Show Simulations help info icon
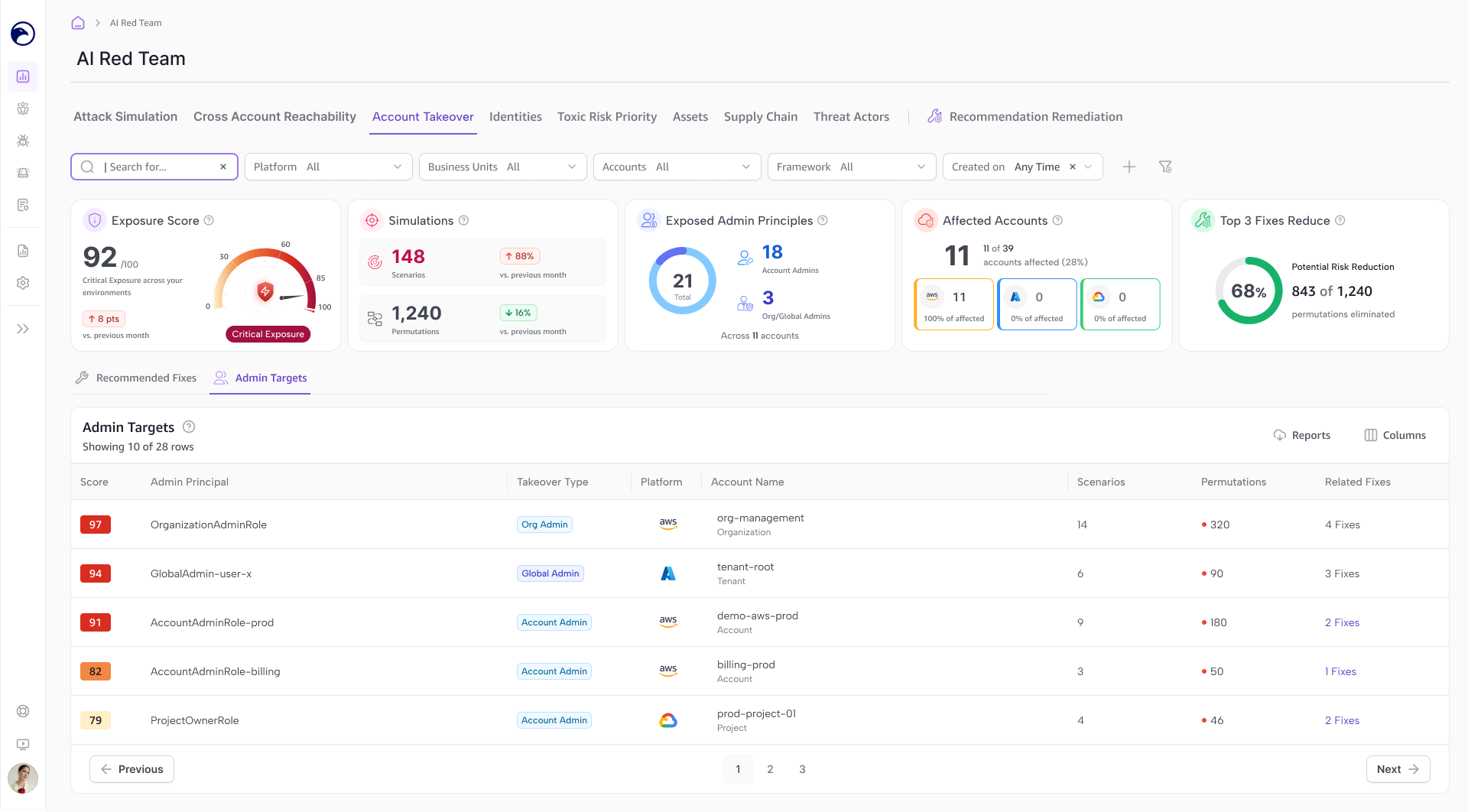 463,220
